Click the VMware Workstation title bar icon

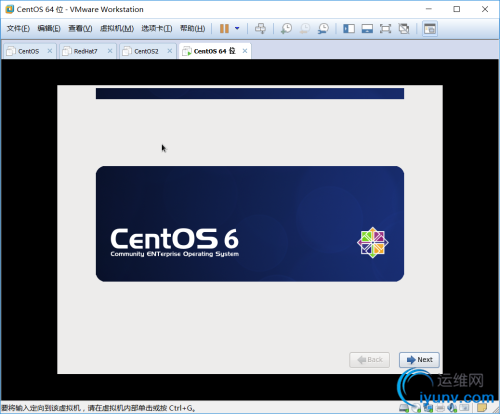tap(9, 9)
